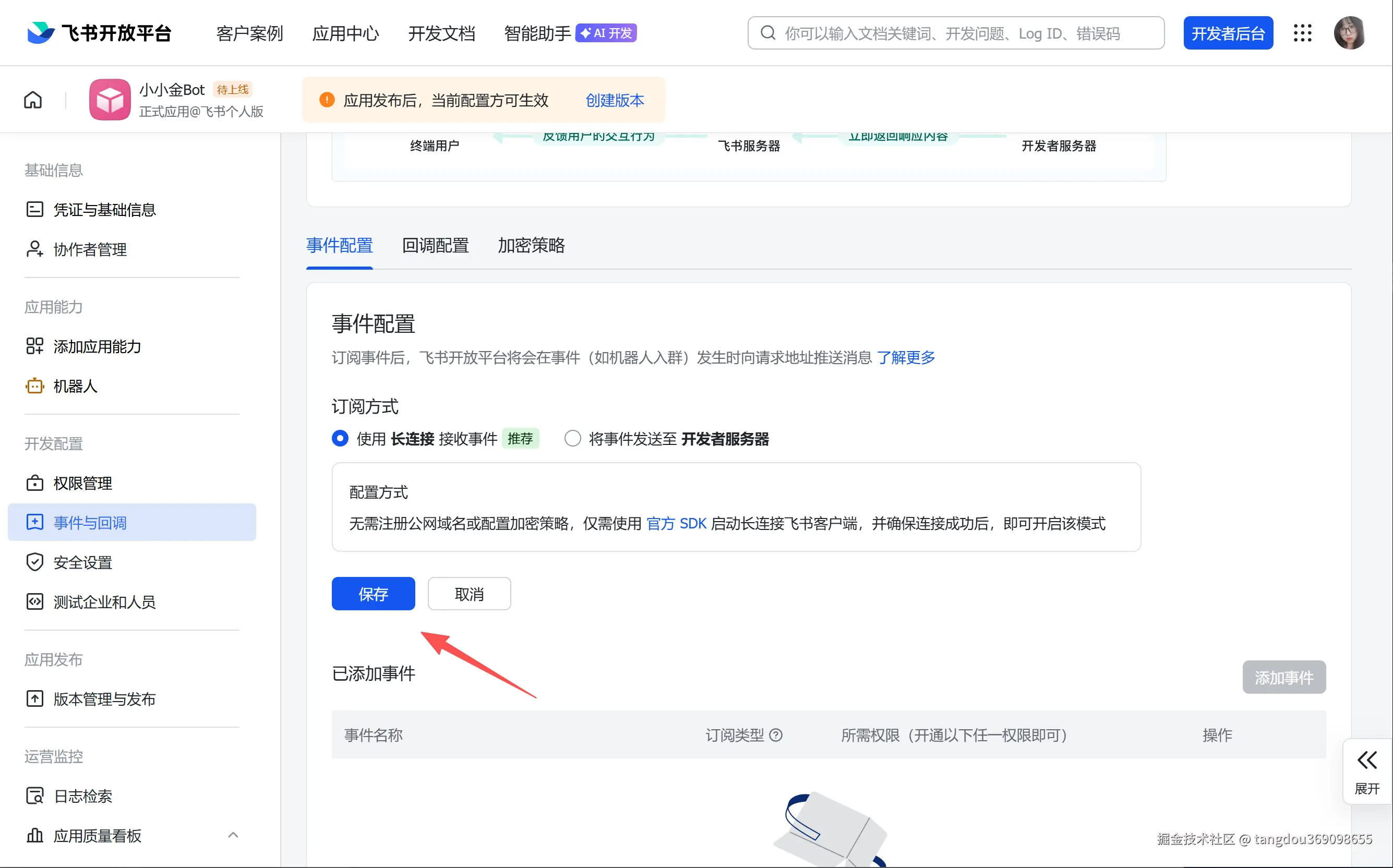Image resolution: width=1393 pixels, height=868 pixels.
Task: Select 使用长连接接收事件 radio option
Action: pyautogui.click(x=340, y=439)
